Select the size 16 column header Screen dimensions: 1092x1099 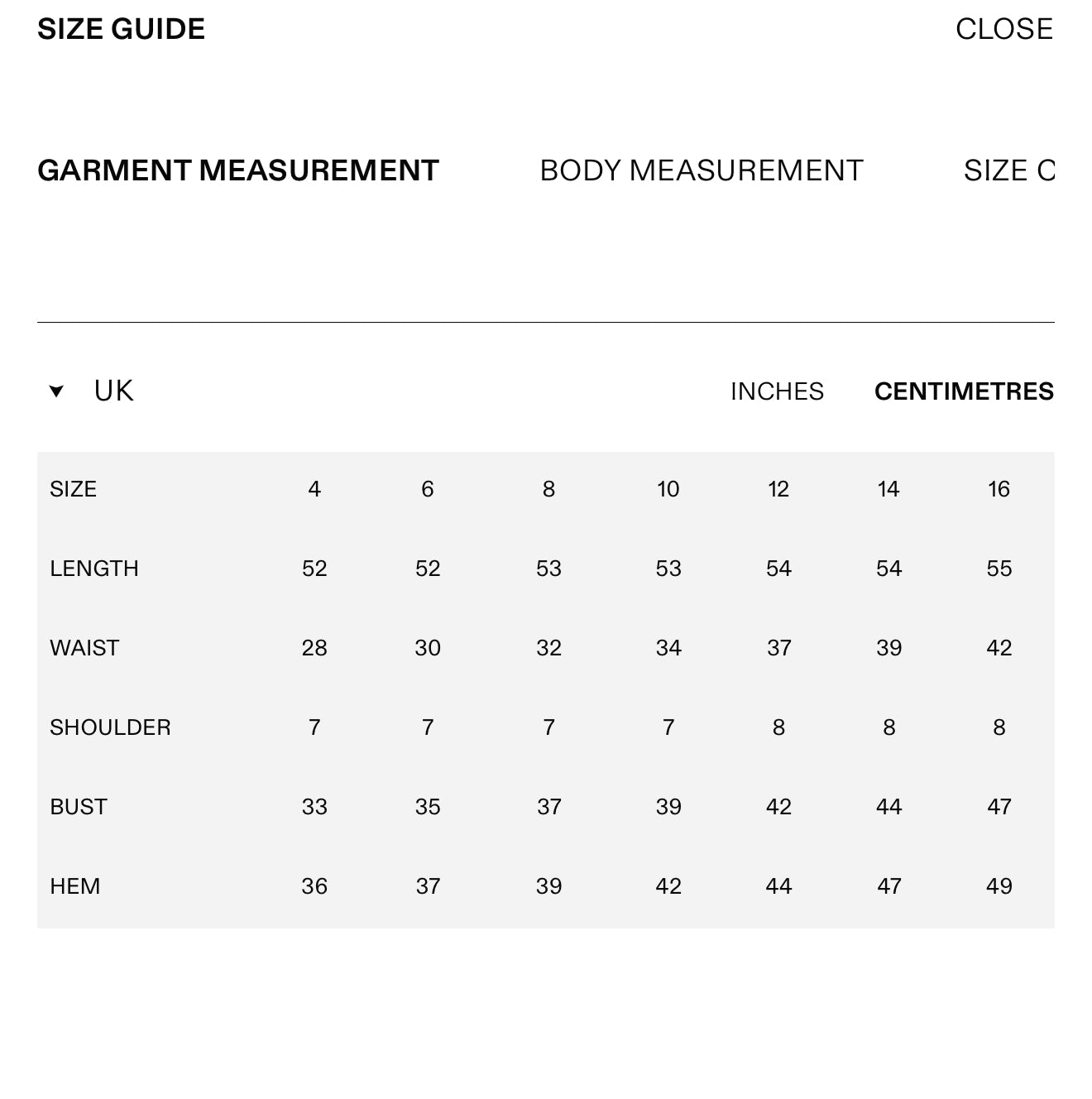(999, 489)
